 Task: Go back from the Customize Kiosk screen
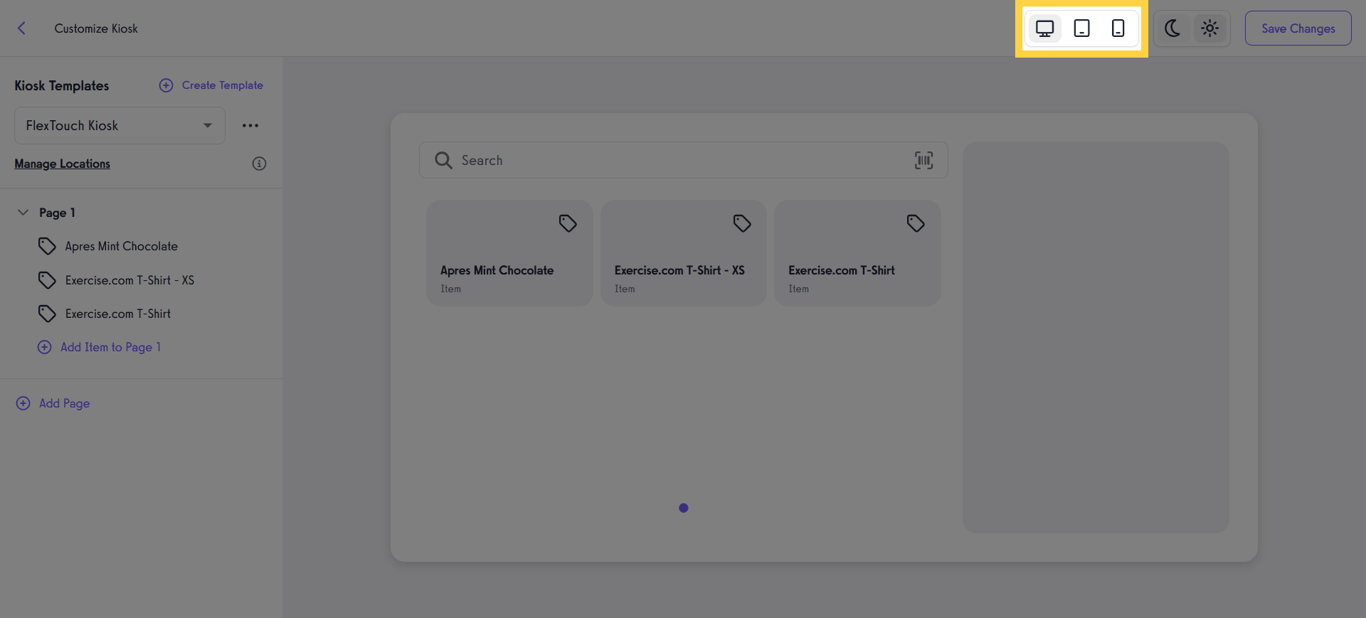click(x=21, y=28)
